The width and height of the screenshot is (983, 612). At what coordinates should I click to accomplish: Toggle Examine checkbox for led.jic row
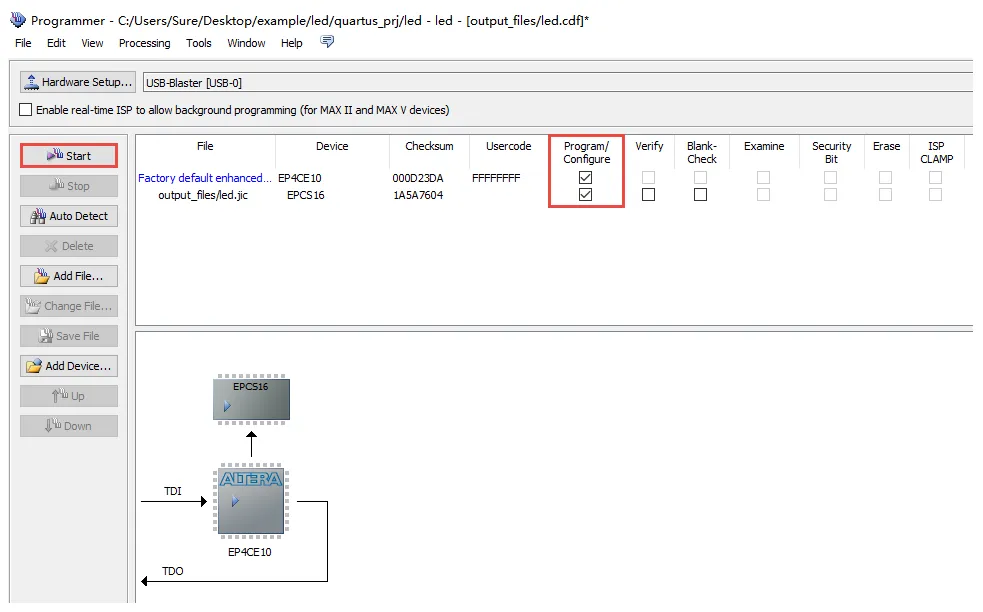click(x=763, y=194)
